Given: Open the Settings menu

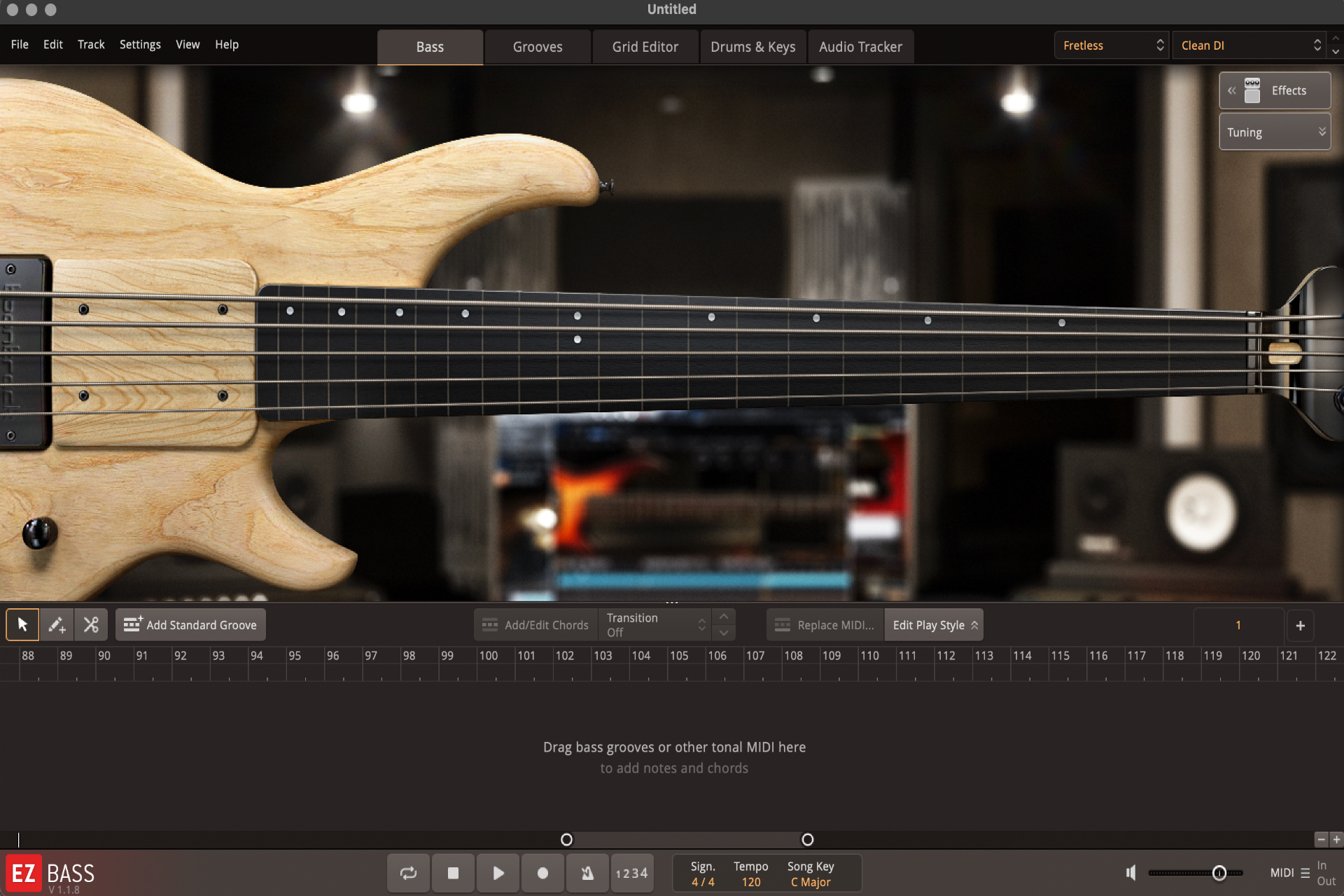Looking at the screenshot, I should pos(140,44).
